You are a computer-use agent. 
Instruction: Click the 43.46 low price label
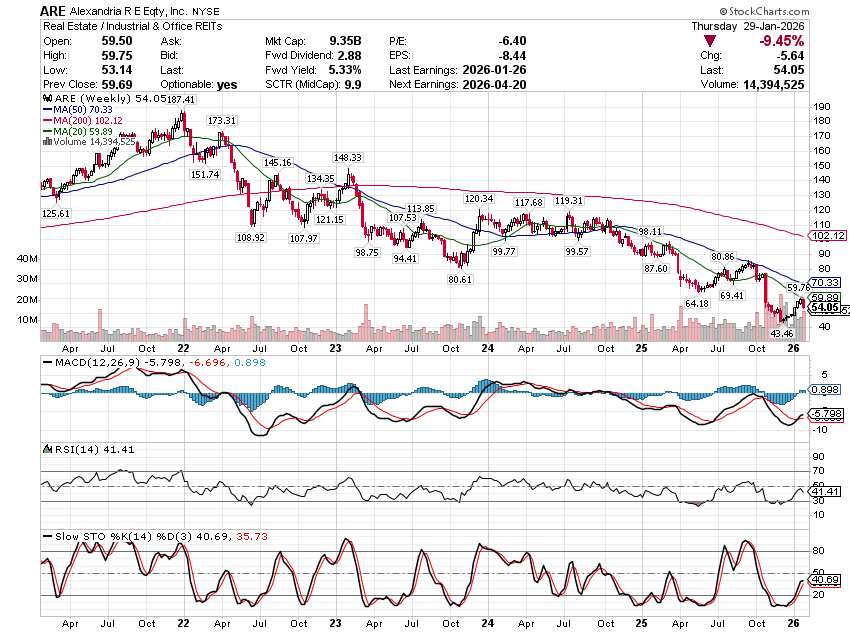point(781,333)
